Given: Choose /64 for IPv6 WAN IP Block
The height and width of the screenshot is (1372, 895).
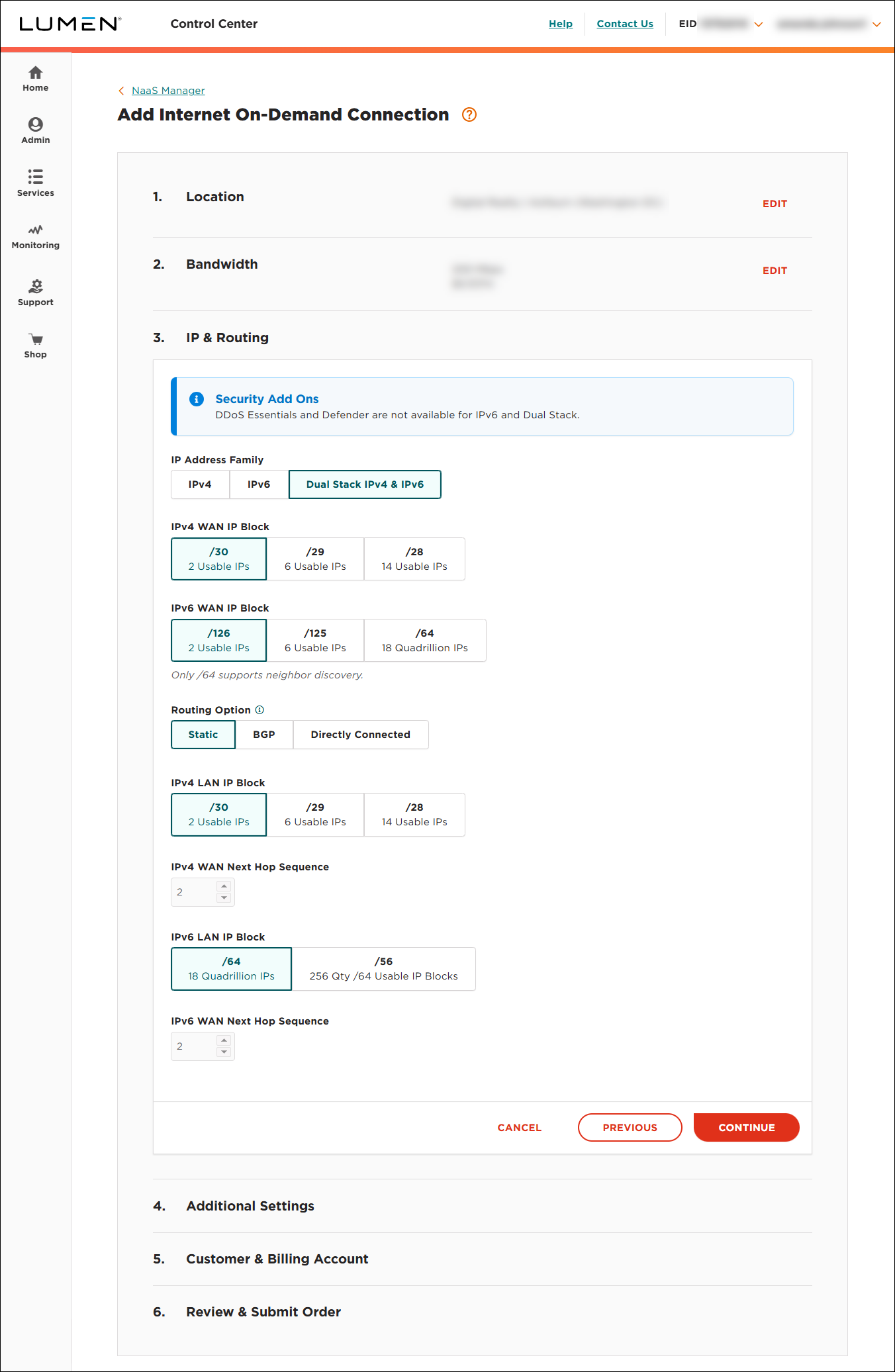Looking at the screenshot, I should pos(425,640).
